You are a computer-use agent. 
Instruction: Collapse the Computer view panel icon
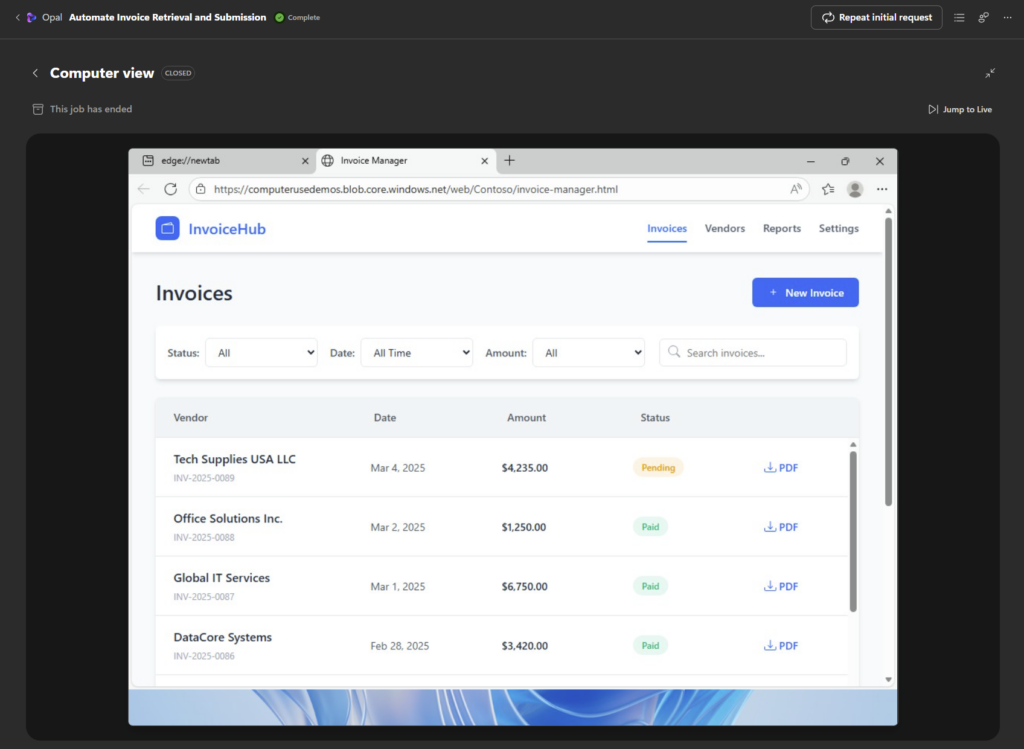989,73
